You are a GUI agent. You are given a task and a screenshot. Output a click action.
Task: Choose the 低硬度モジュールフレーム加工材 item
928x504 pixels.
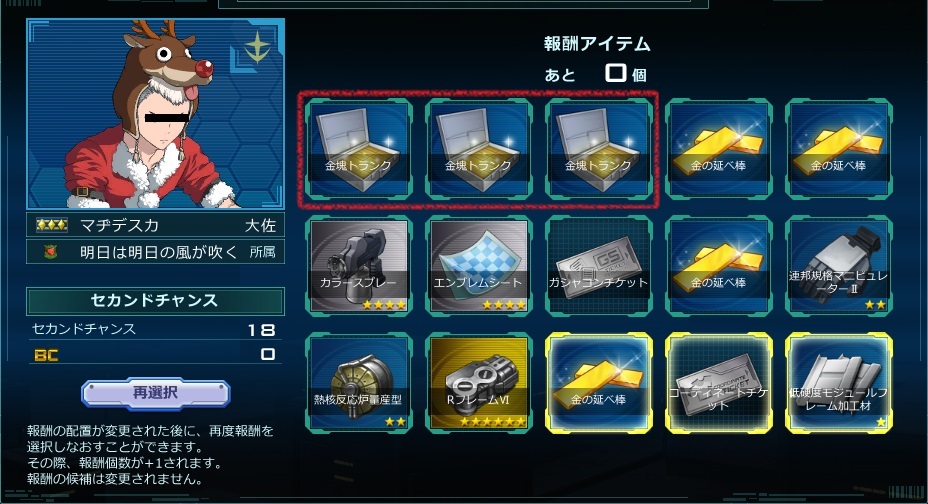839,383
